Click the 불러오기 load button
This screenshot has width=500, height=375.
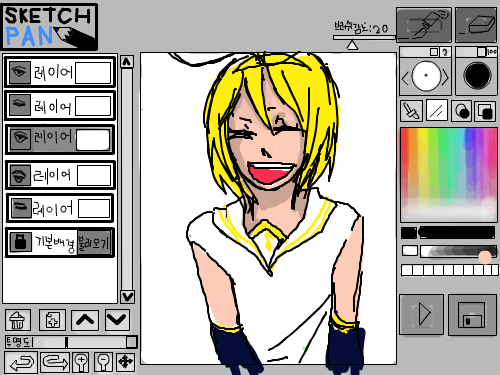click(94, 243)
